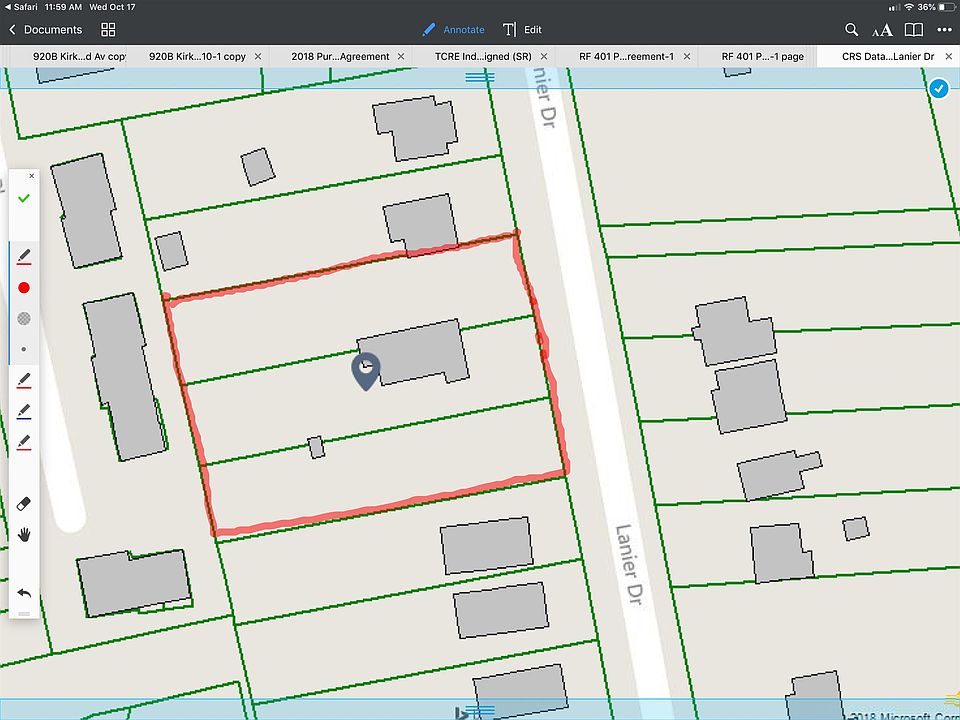Switch to the 2018 Pur...Agreement tab
960x720 pixels.
[340, 57]
